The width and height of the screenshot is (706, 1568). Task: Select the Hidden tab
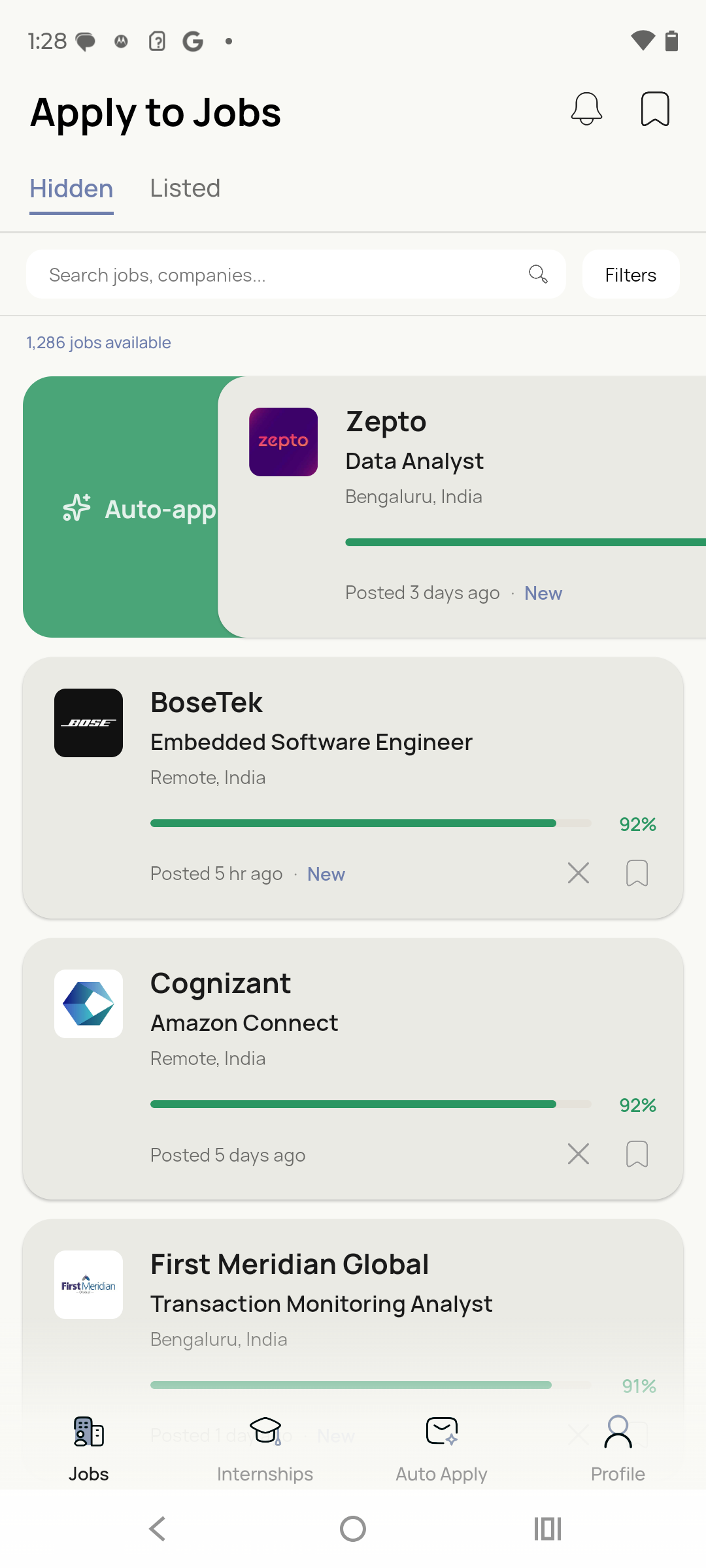point(71,188)
